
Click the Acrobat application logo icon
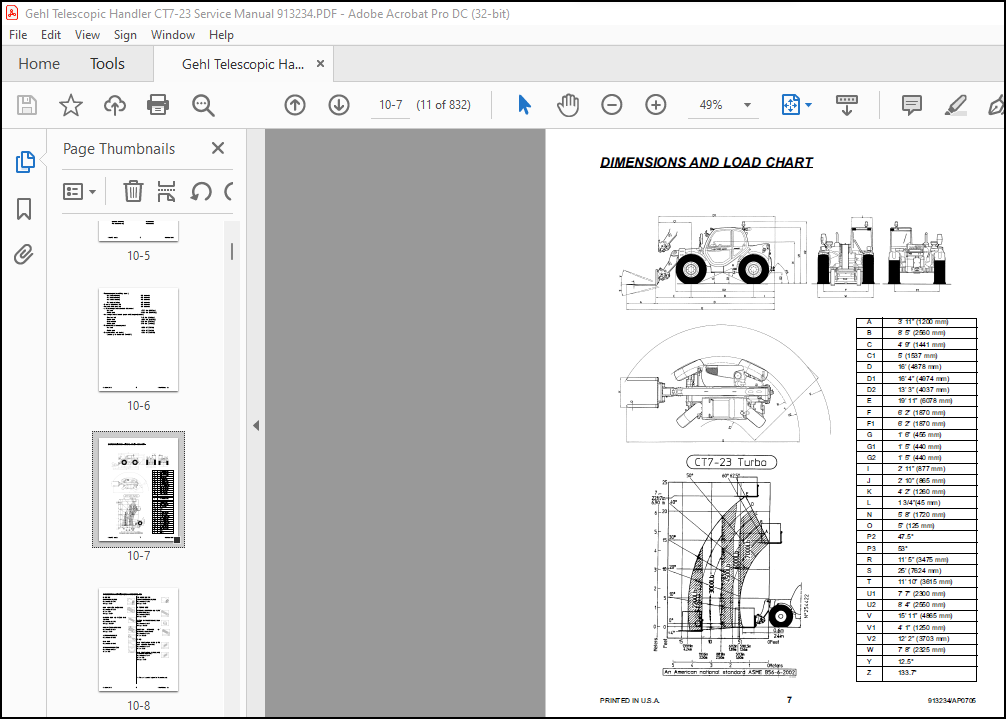[12, 13]
